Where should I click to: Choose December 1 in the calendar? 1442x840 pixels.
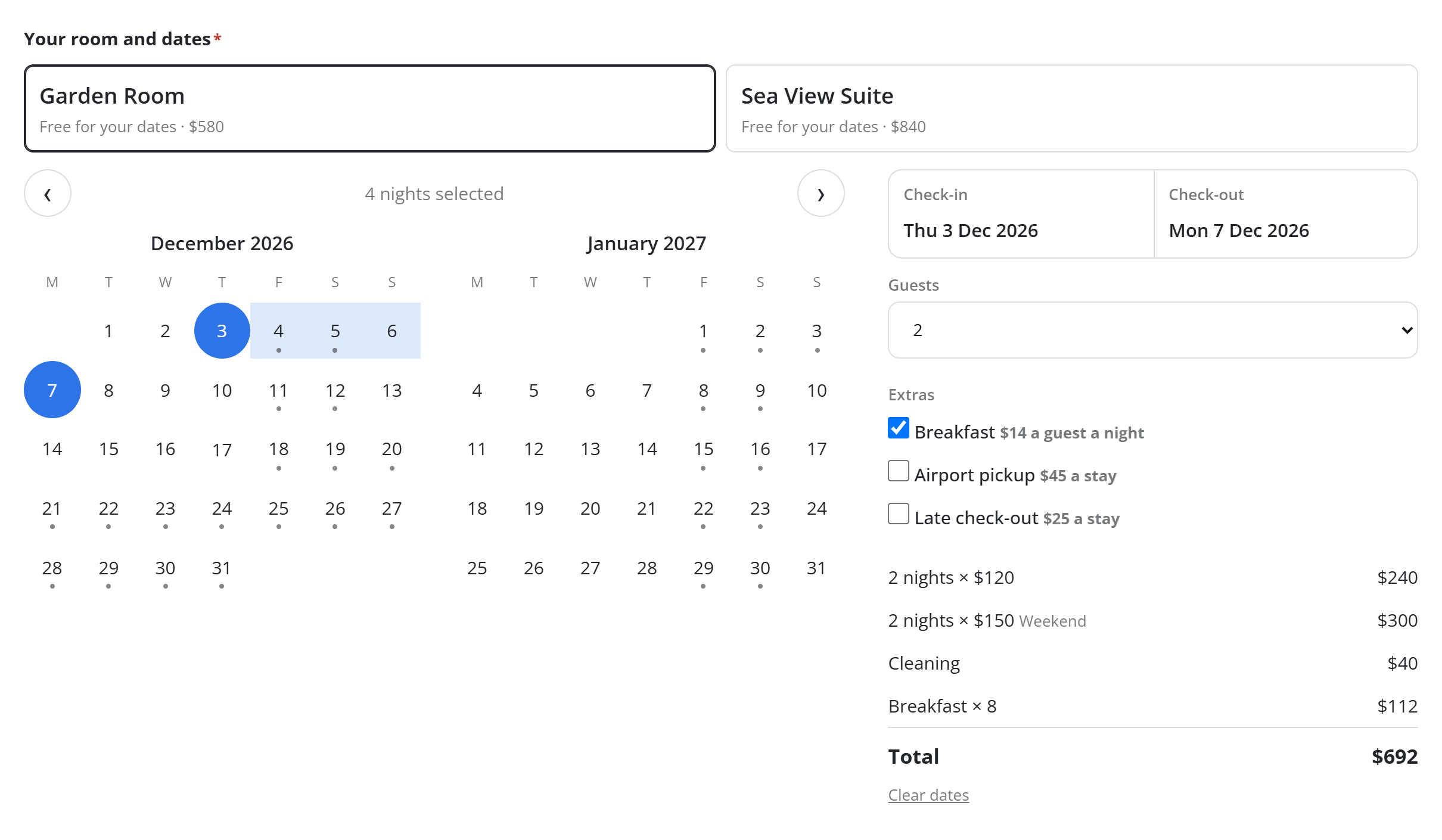coord(108,331)
